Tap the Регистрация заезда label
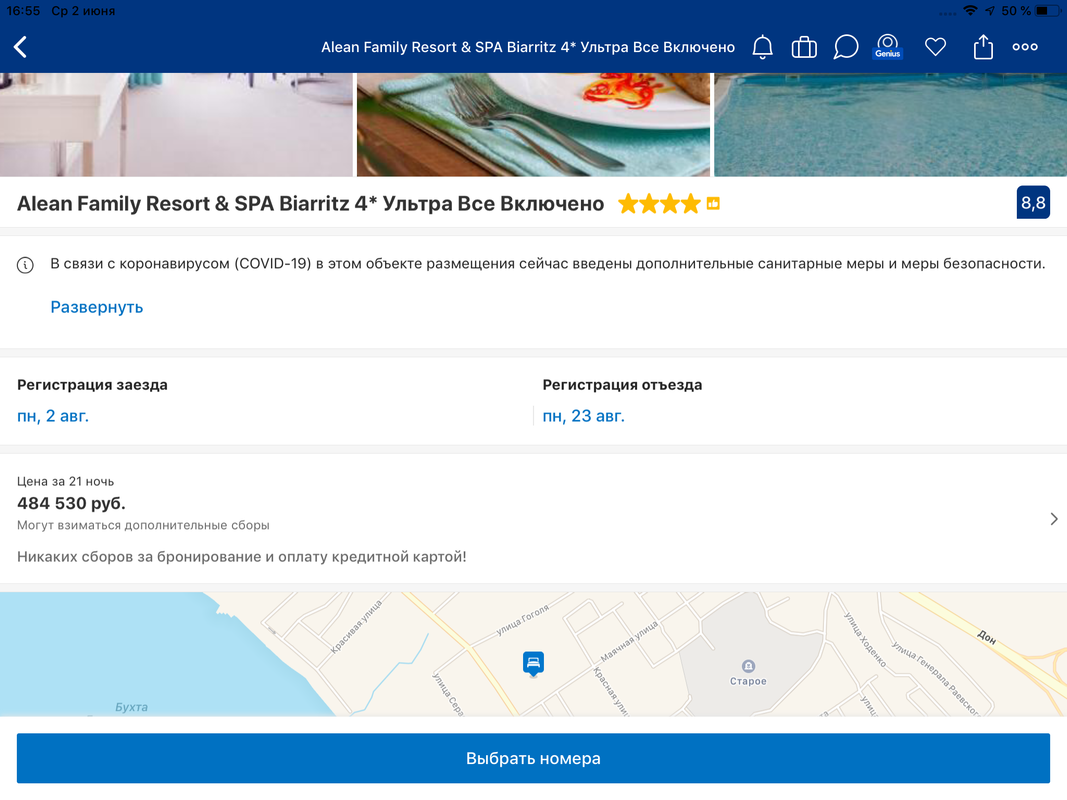The width and height of the screenshot is (1067, 800). pos(92,385)
